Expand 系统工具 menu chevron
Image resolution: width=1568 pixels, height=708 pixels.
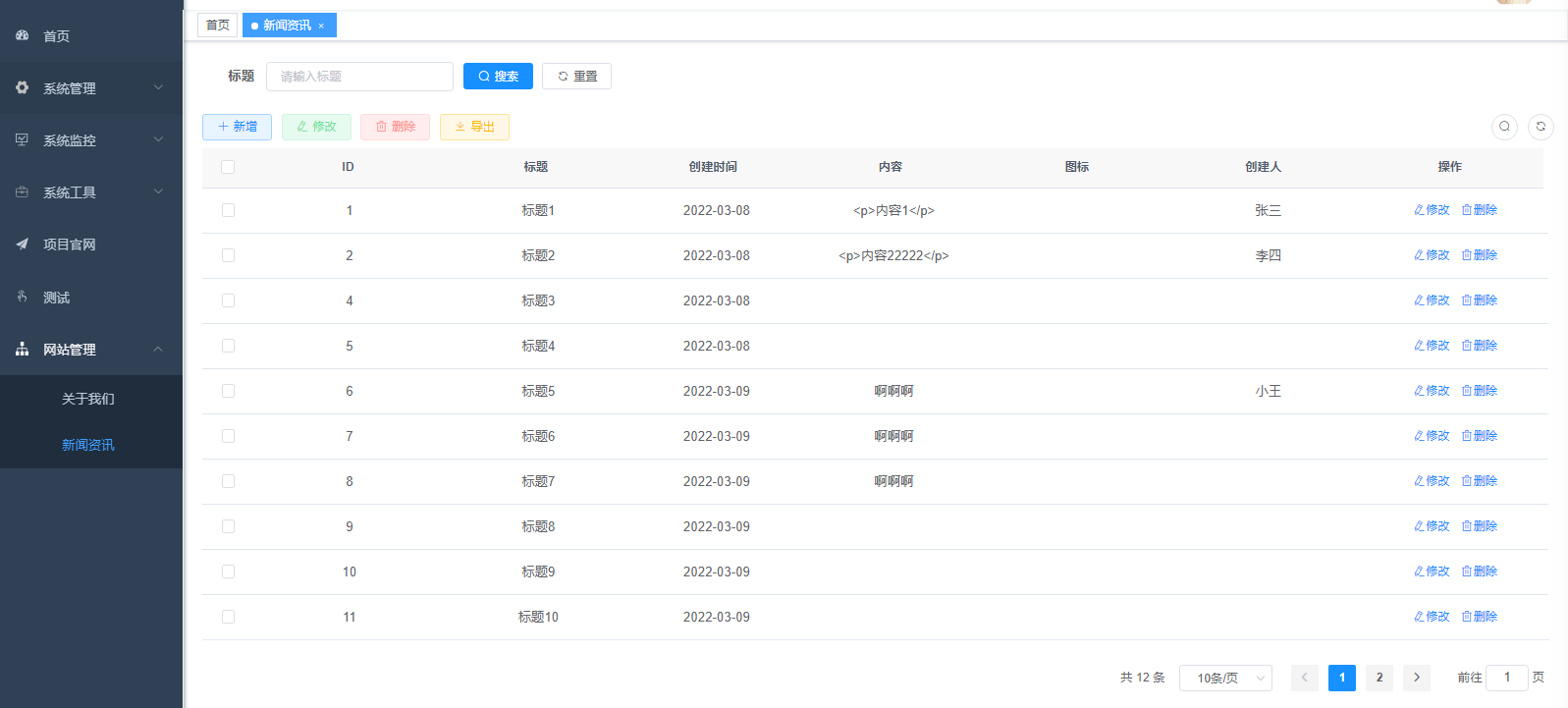pos(158,191)
